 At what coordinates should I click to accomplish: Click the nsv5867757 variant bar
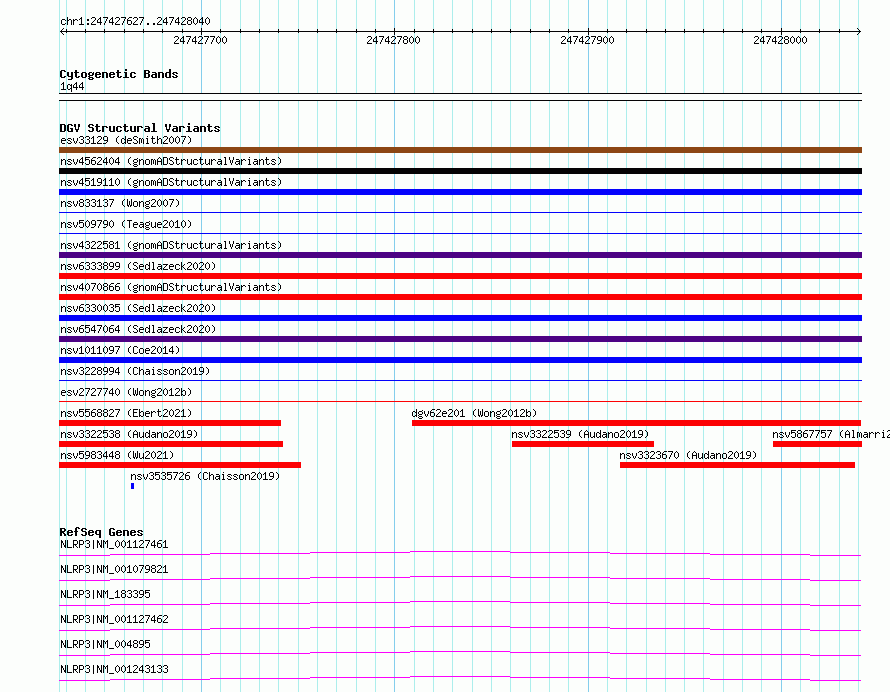(x=817, y=444)
